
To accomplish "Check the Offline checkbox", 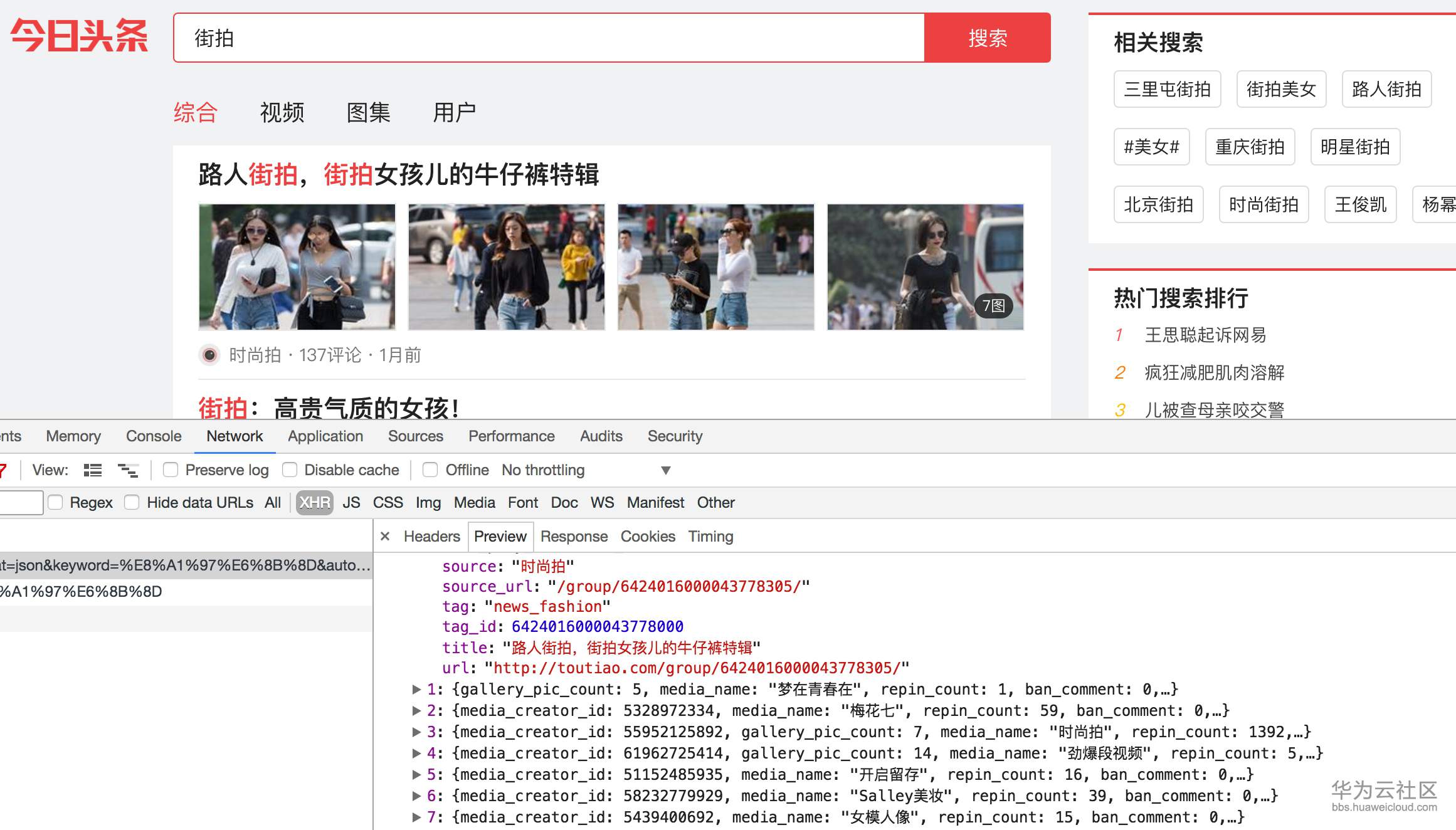I will 430,470.
